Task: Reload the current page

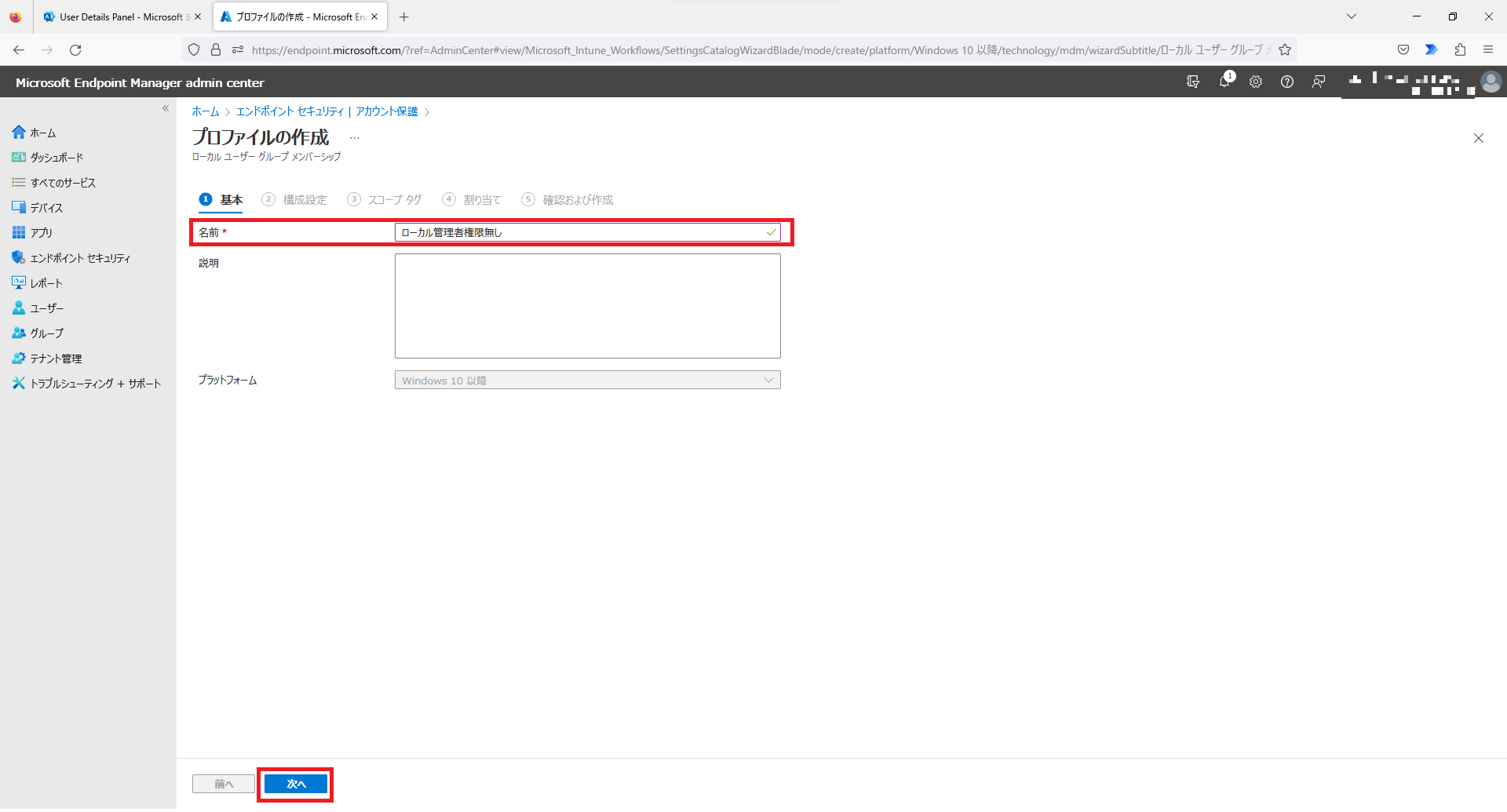Action: tap(75, 50)
